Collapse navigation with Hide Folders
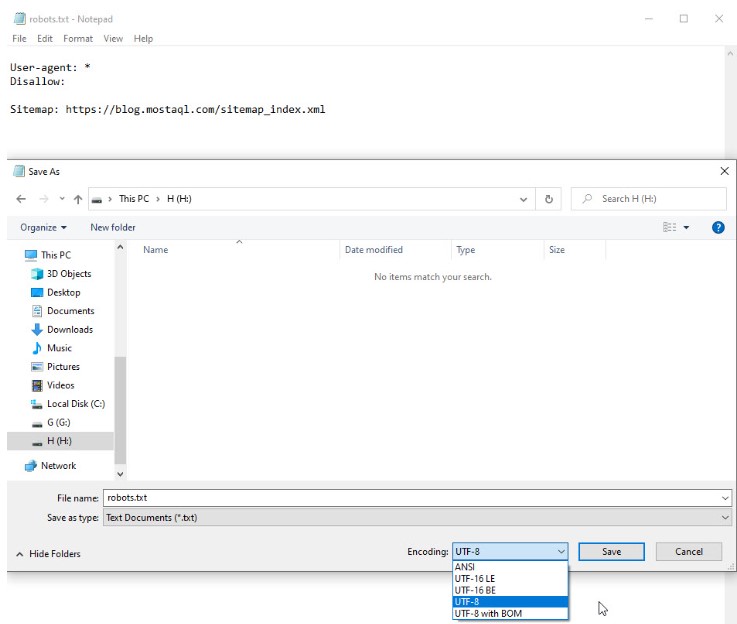Viewport: 737px width, 624px height. coord(48,554)
